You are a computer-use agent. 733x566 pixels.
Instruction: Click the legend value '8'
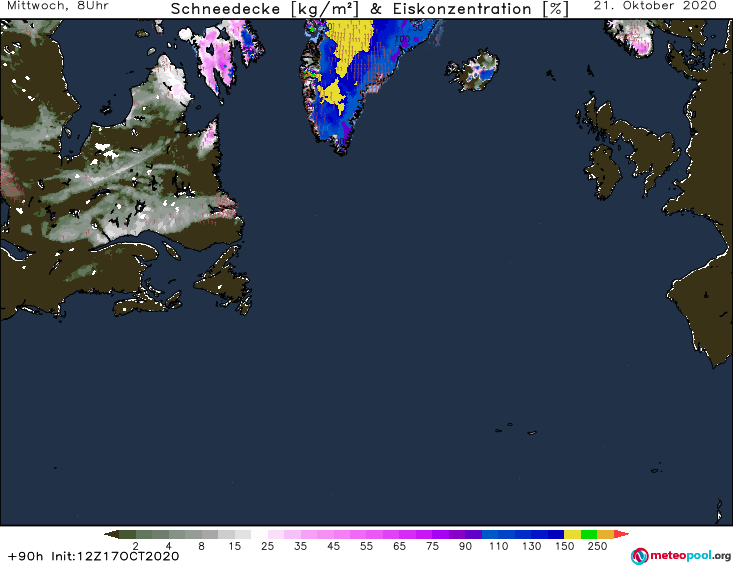click(x=201, y=546)
